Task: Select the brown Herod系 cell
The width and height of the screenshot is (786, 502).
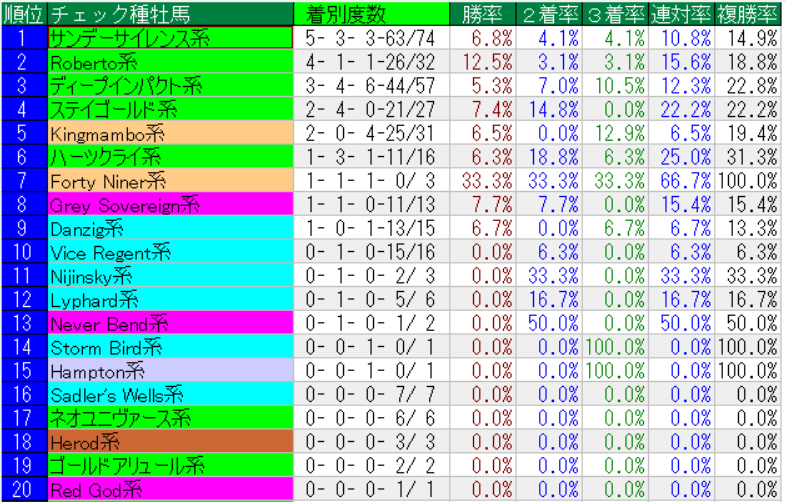Action: [170, 442]
